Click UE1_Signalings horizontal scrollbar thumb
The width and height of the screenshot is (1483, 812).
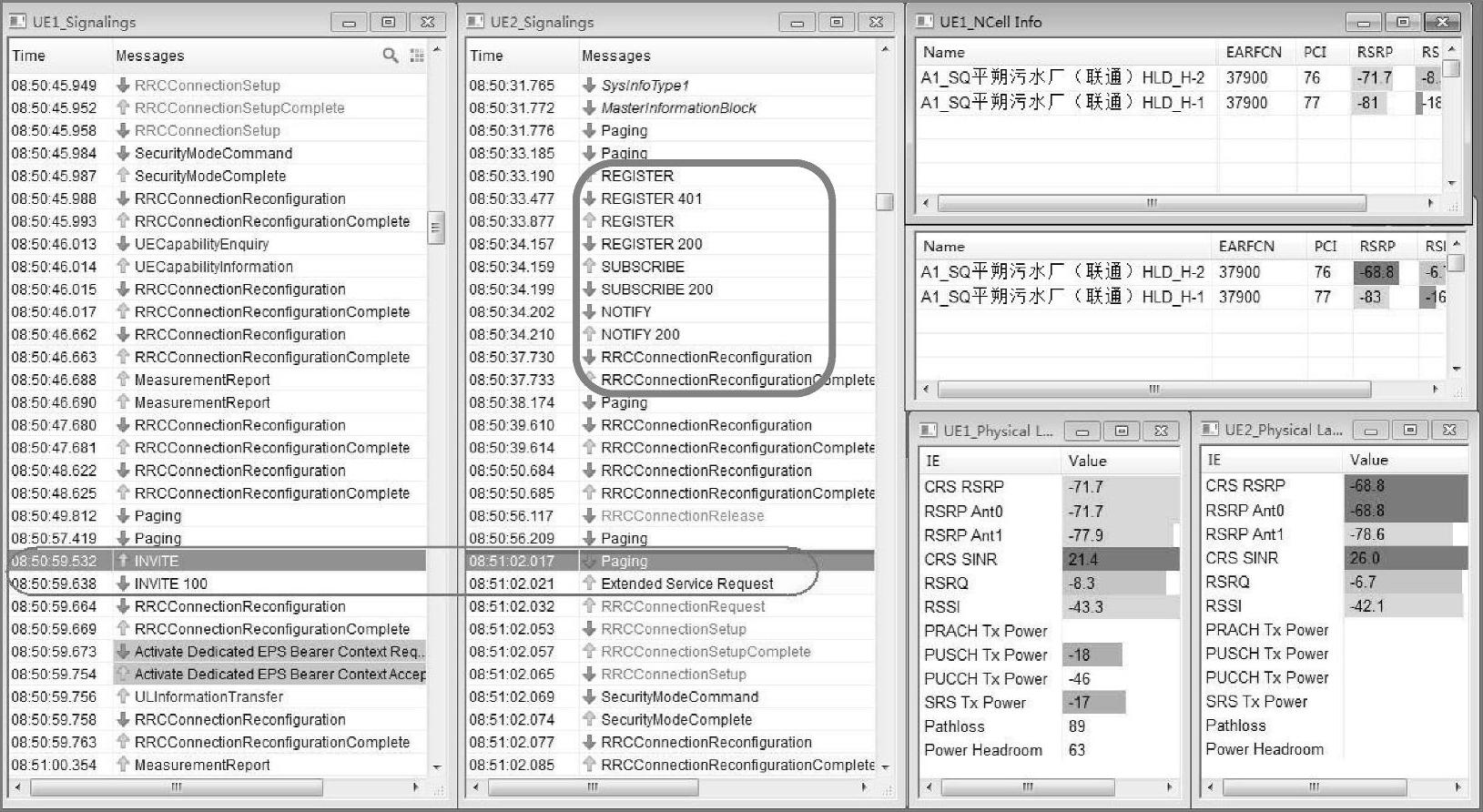[x=177, y=787]
